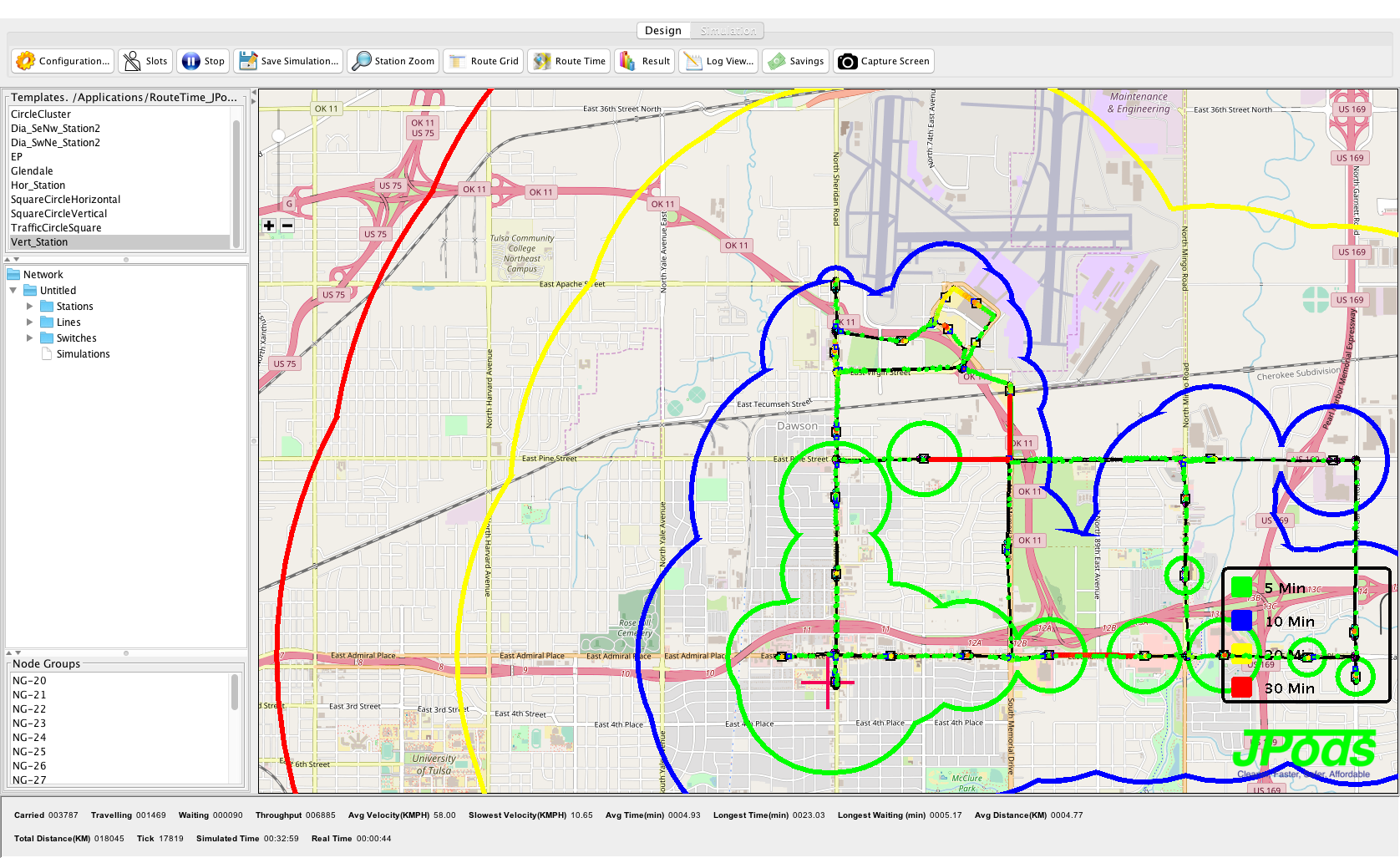Open Route Time view
1400x858 pixels.
570,61
